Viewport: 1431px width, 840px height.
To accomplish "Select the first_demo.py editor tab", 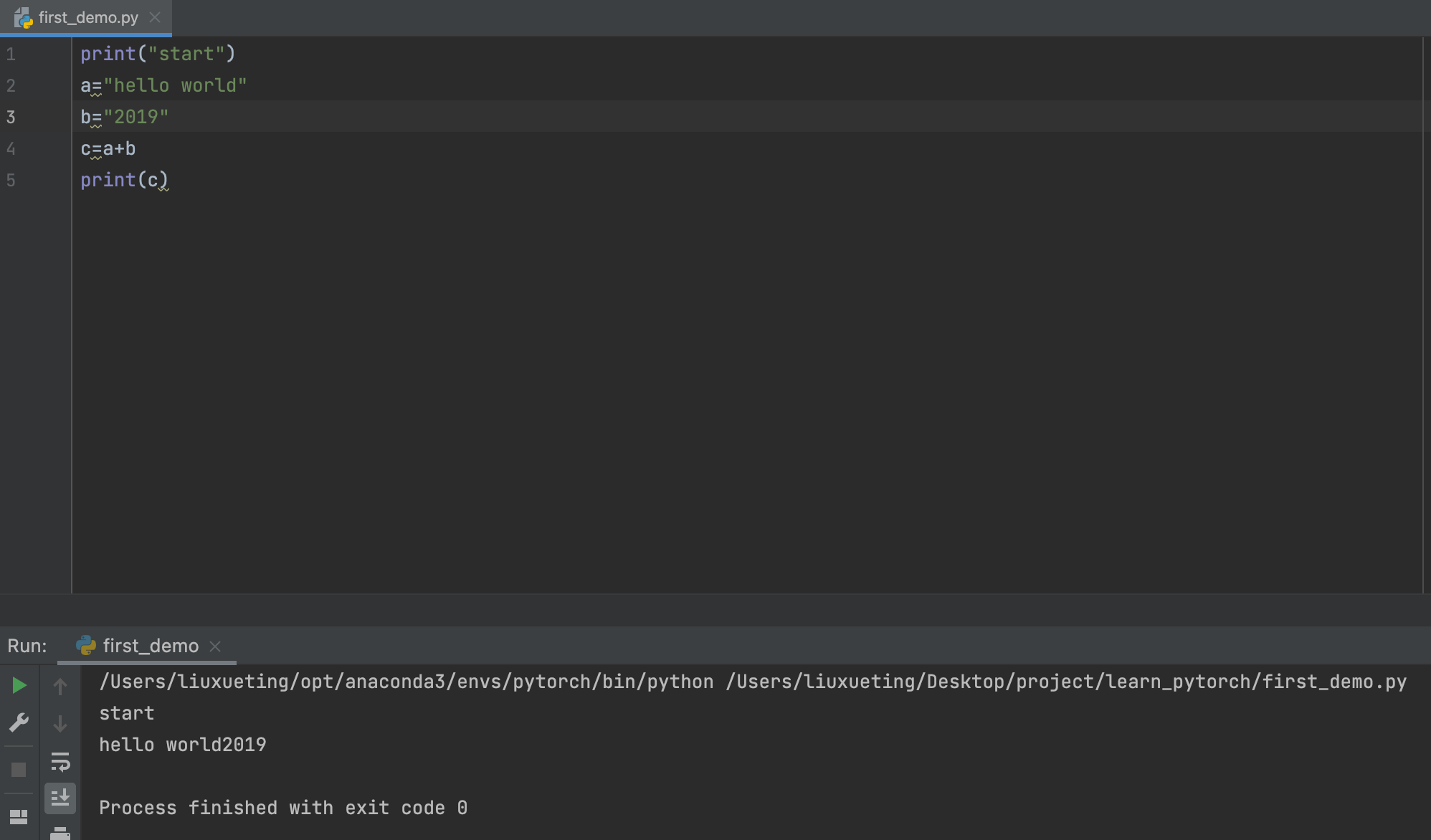I will pyautogui.click(x=88, y=18).
